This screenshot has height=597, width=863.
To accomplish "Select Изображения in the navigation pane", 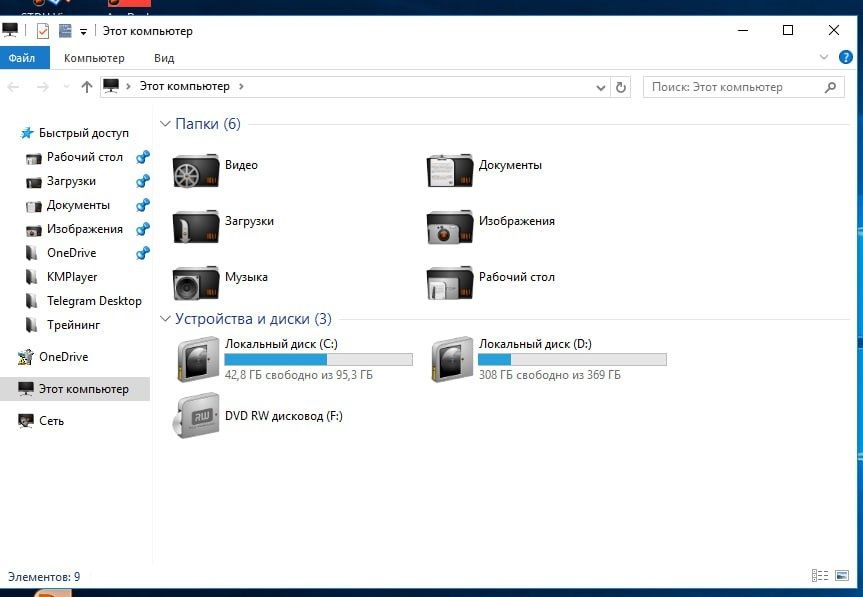I will coord(85,229).
